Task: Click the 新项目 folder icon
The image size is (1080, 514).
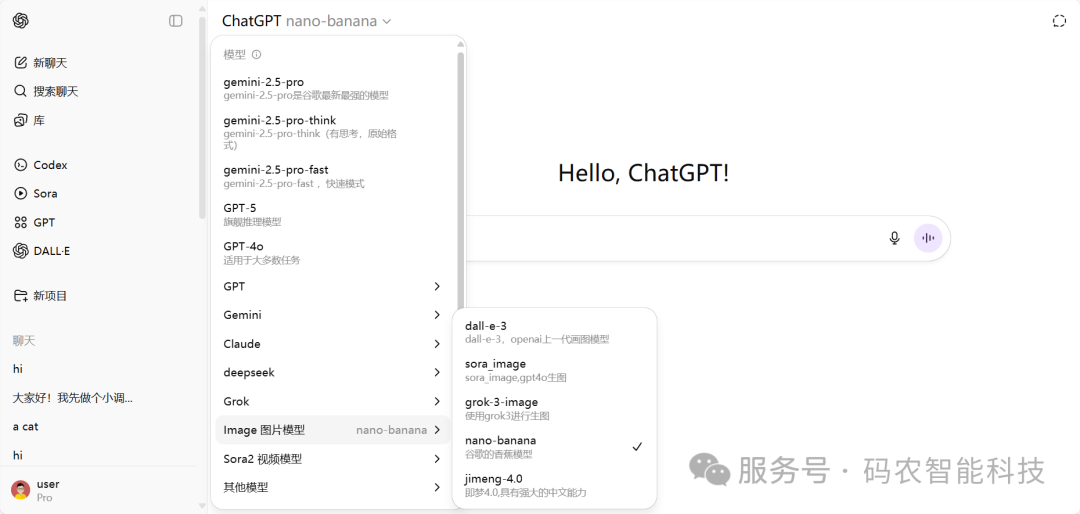Action: [x=21, y=296]
